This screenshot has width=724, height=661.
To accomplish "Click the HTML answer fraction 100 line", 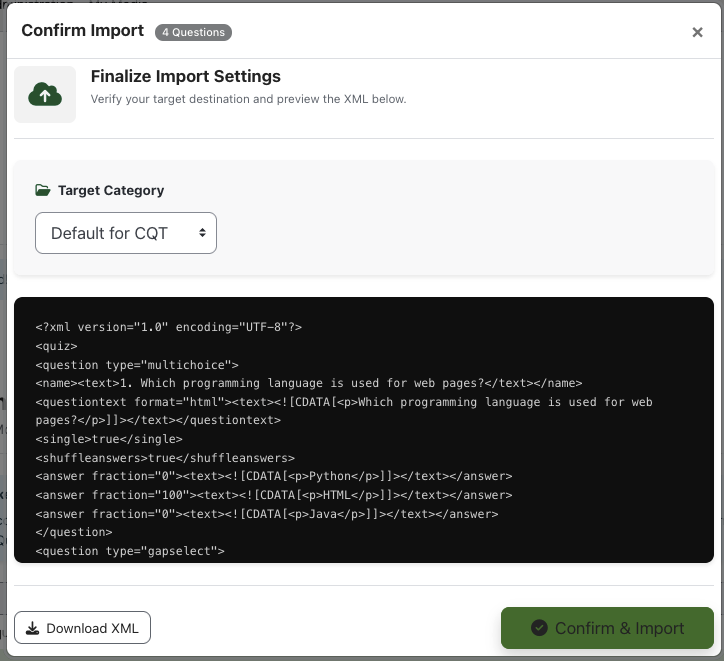I will pyautogui.click(x=274, y=495).
